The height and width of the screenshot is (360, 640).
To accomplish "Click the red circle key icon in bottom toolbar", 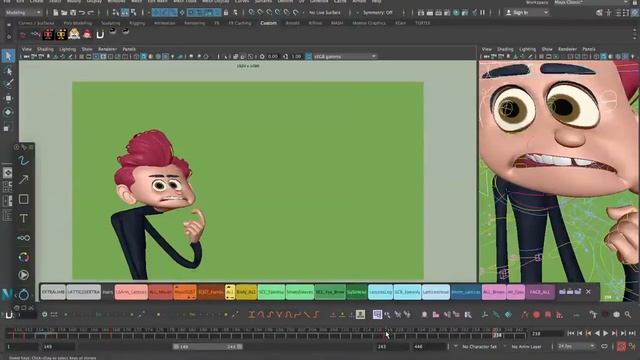I will [x=536, y=315].
